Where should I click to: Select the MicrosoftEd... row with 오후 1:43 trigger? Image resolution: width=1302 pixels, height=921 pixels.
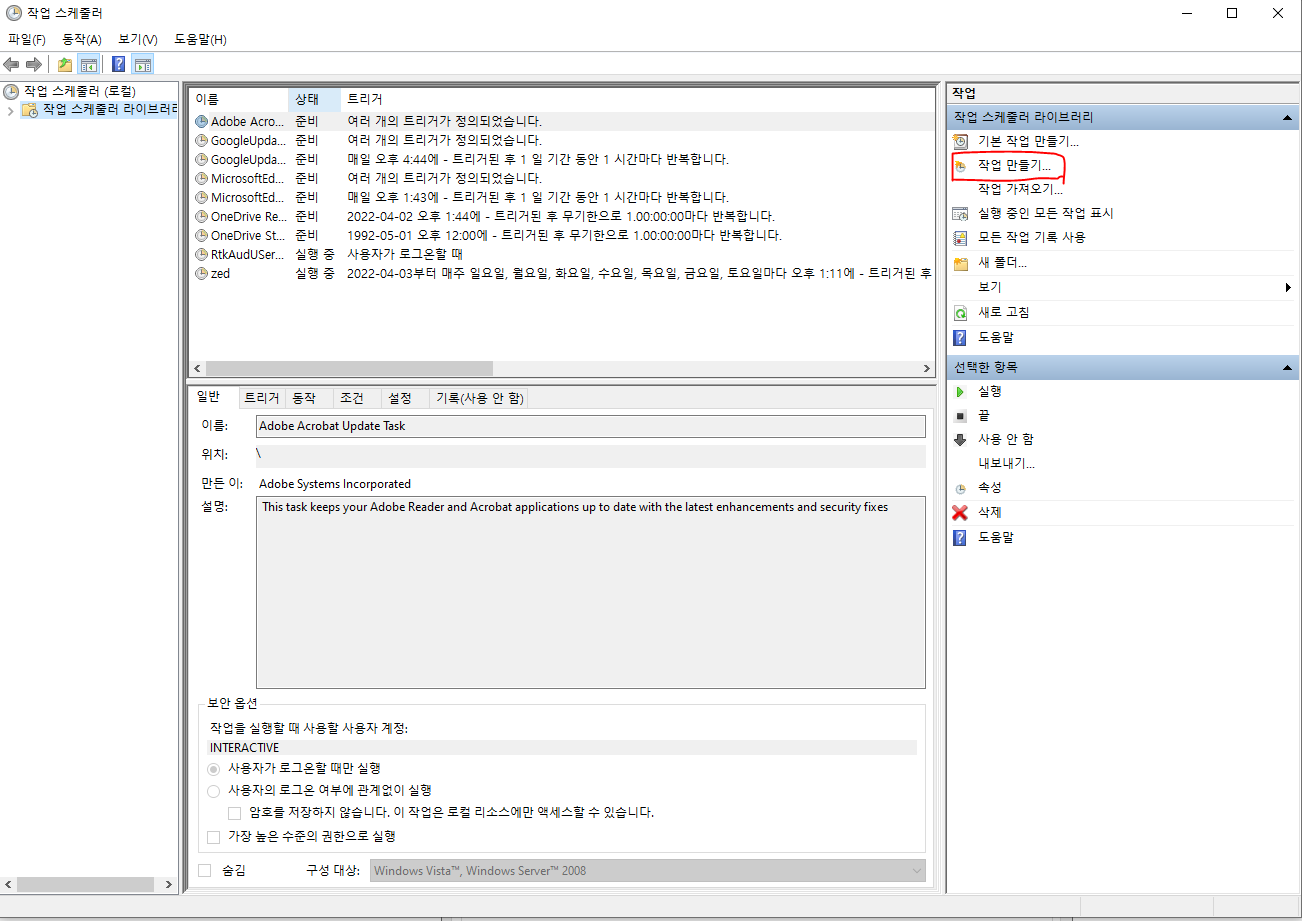[x=562, y=197]
